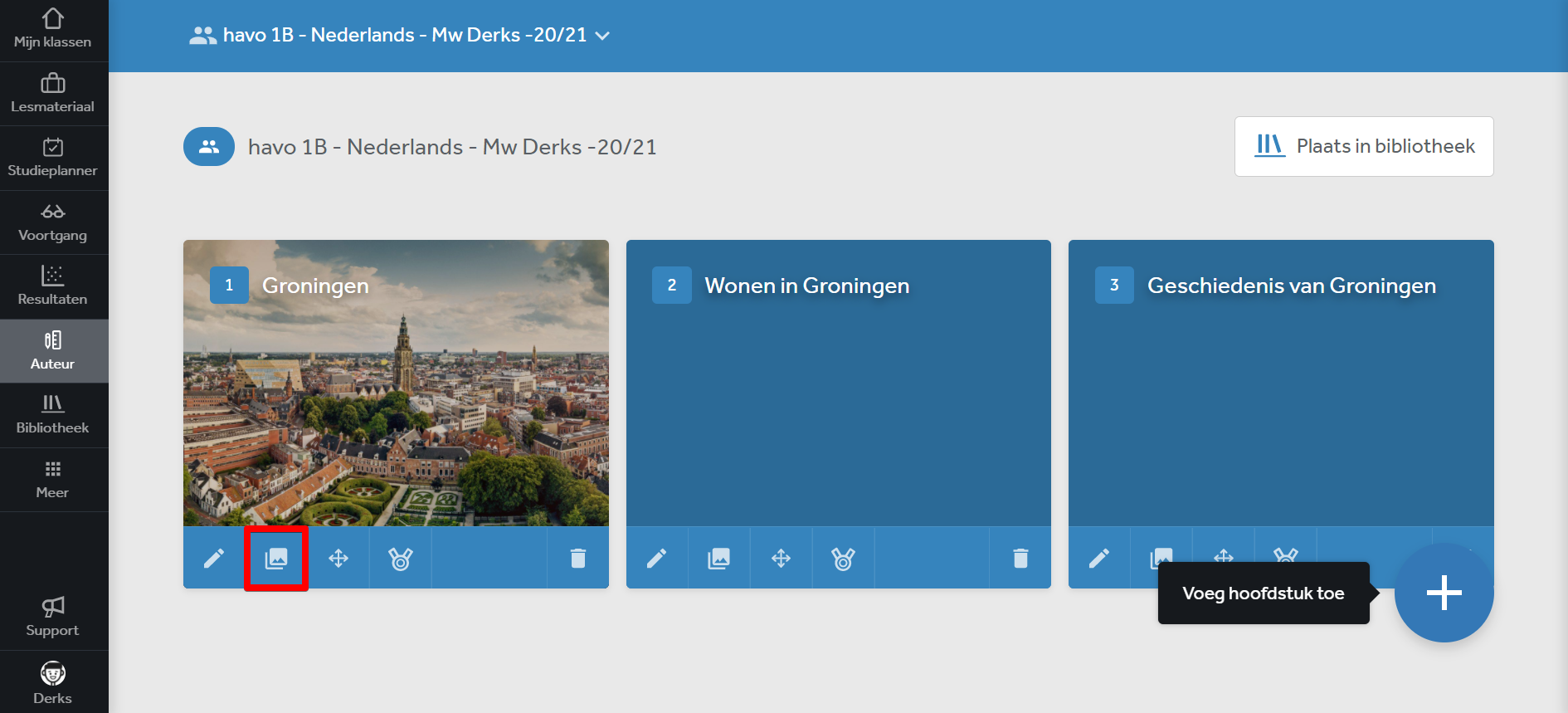Image resolution: width=1568 pixels, height=713 pixels.
Task: Click Plaats in bibliotheek button
Action: point(1364,146)
